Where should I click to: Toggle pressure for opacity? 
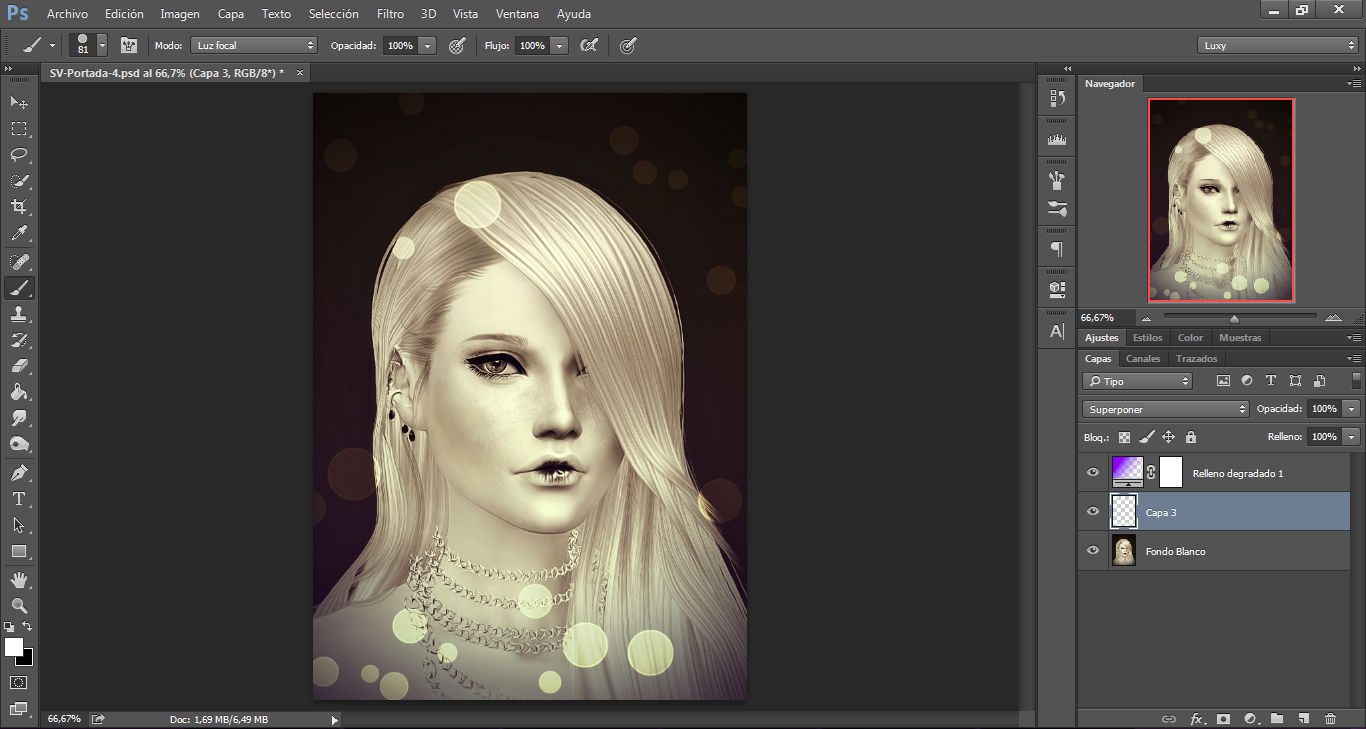(457, 45)
